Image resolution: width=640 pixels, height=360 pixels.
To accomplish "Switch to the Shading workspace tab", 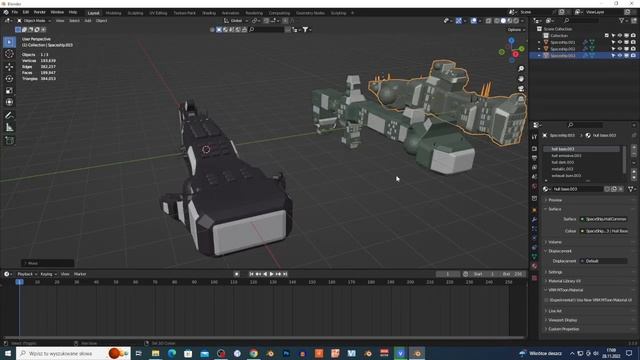I will click(x=209, y=13).
